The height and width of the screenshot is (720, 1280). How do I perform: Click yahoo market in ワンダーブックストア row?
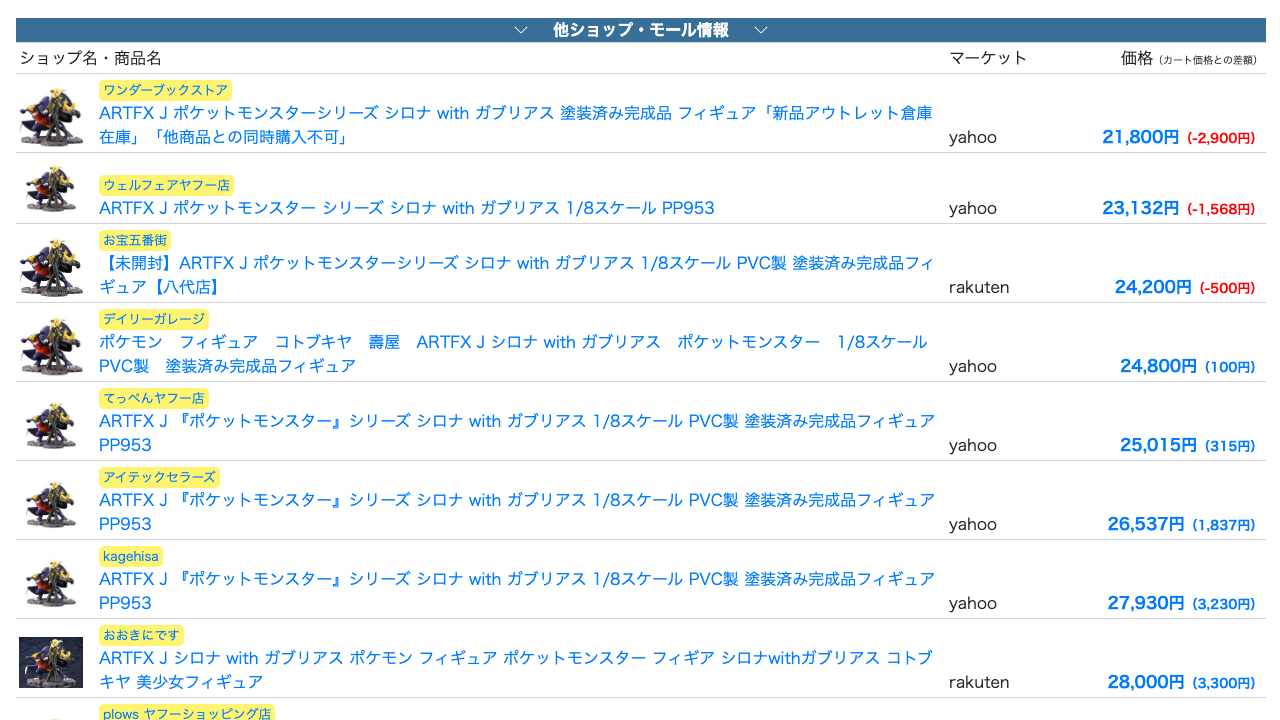coord(973,137)
